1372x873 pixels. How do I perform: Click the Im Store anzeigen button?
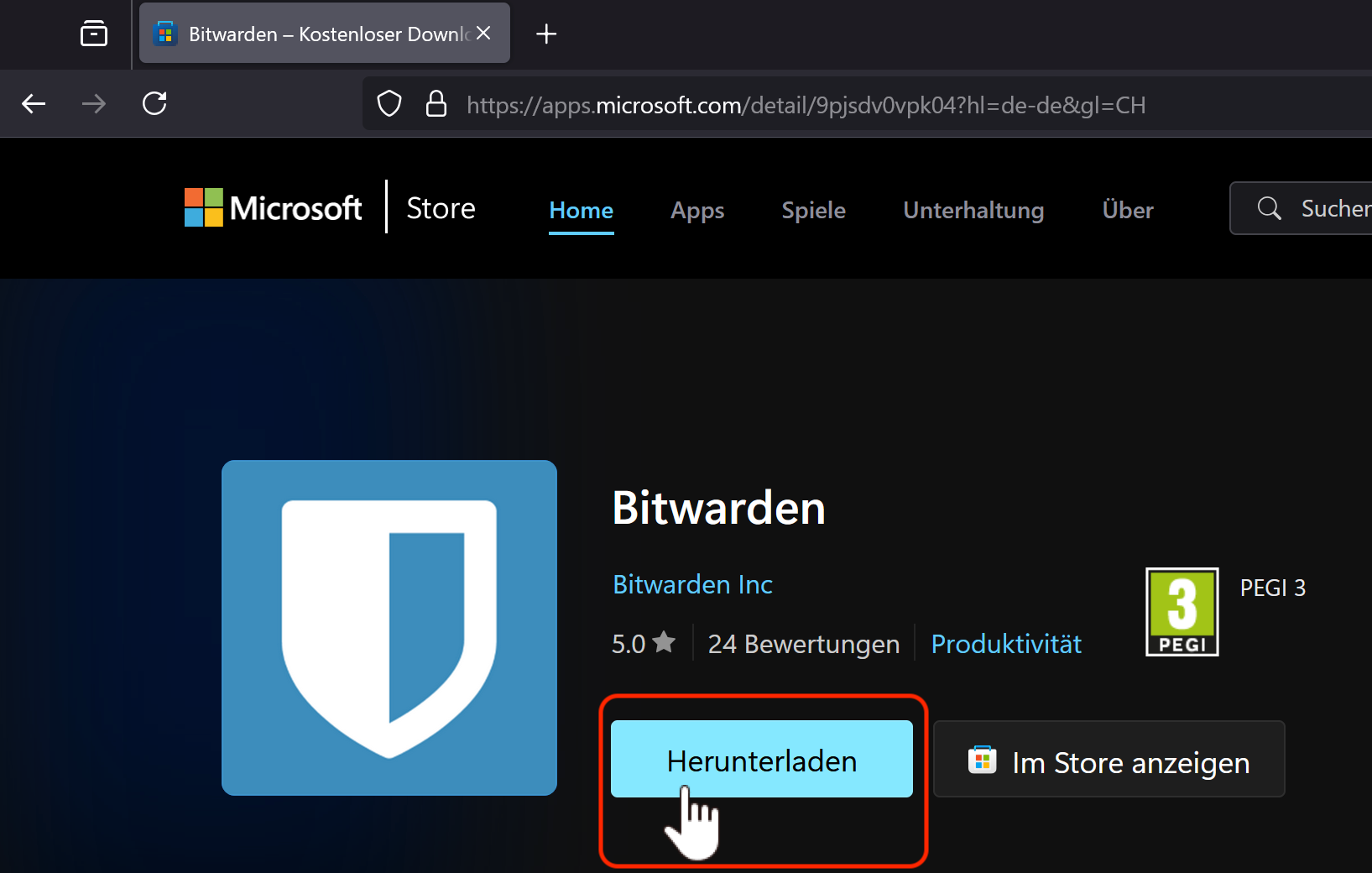(x=1109, y=759)
